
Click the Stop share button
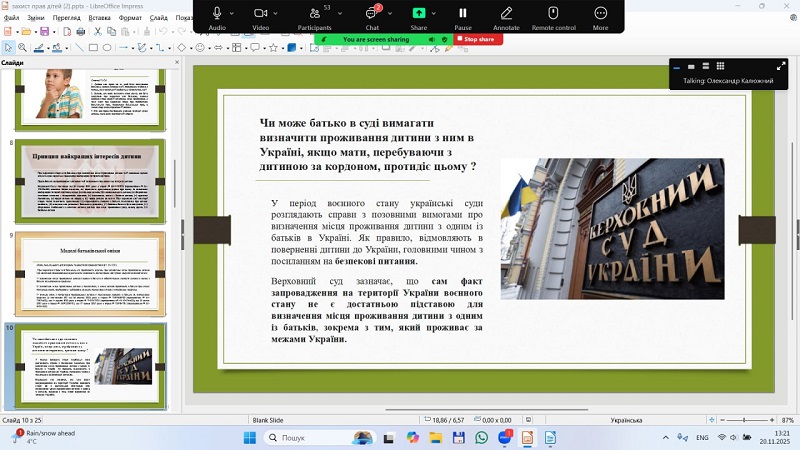click(x=479, y=39)
